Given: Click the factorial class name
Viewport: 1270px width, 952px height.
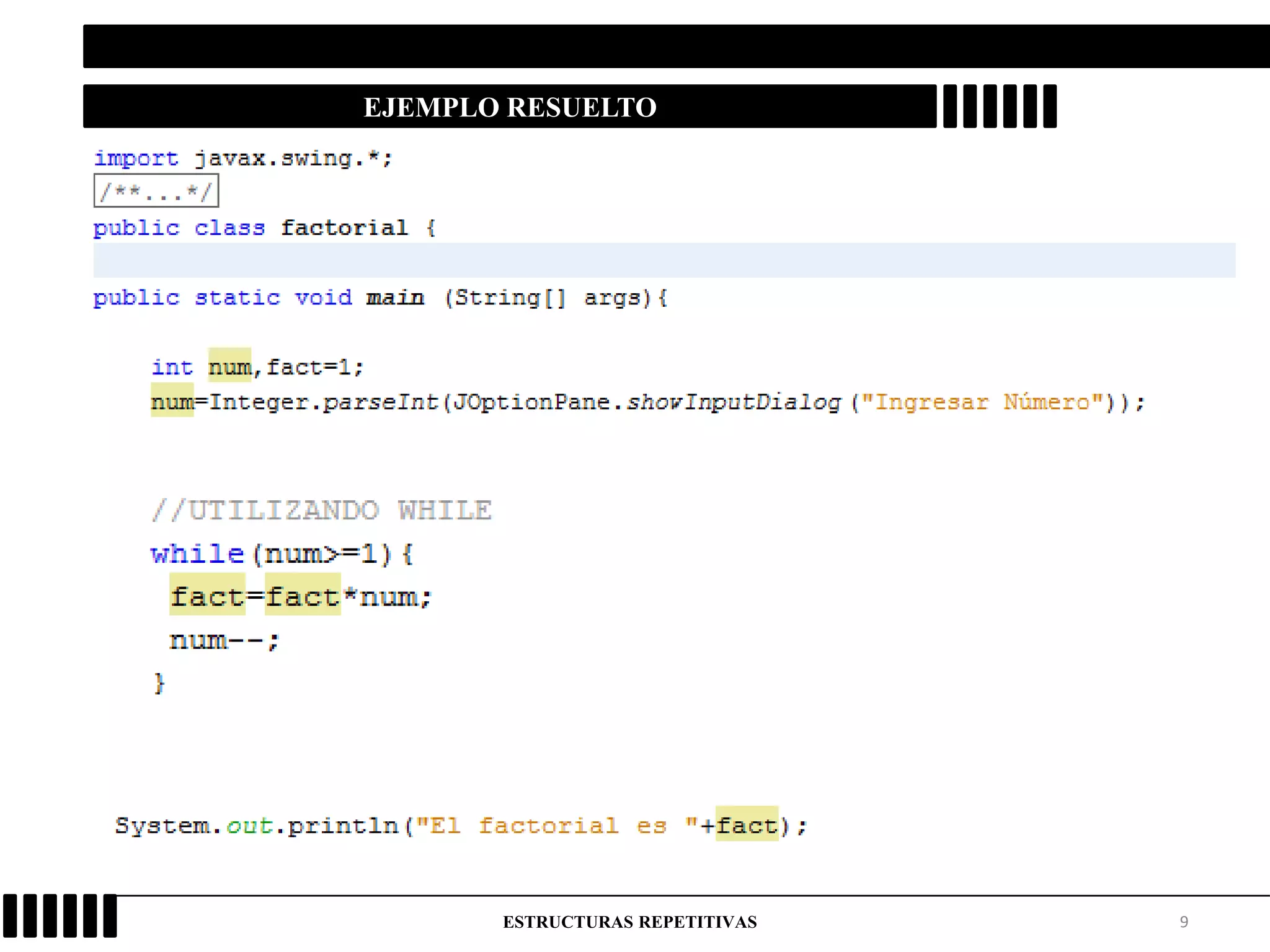Looking at the screenshot, I should click(344, 228).
